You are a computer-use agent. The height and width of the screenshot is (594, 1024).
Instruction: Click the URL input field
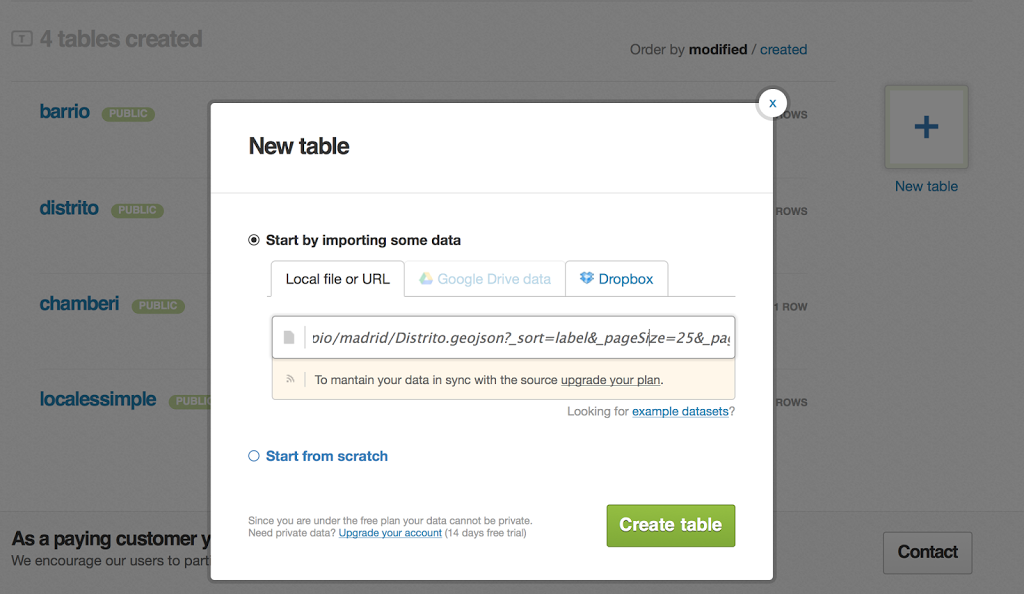(x=520, y=338)
